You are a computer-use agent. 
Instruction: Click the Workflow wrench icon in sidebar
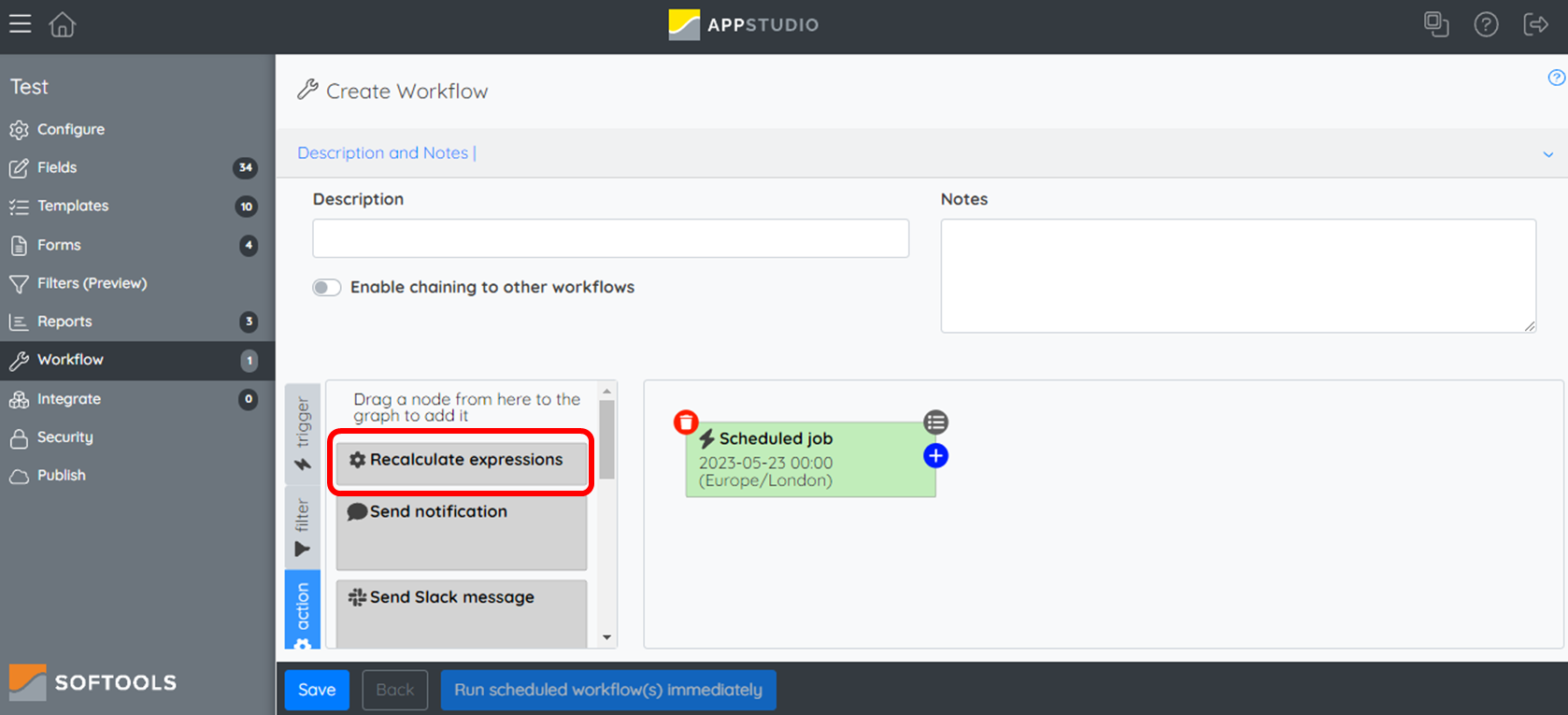(x=19, y=361)
